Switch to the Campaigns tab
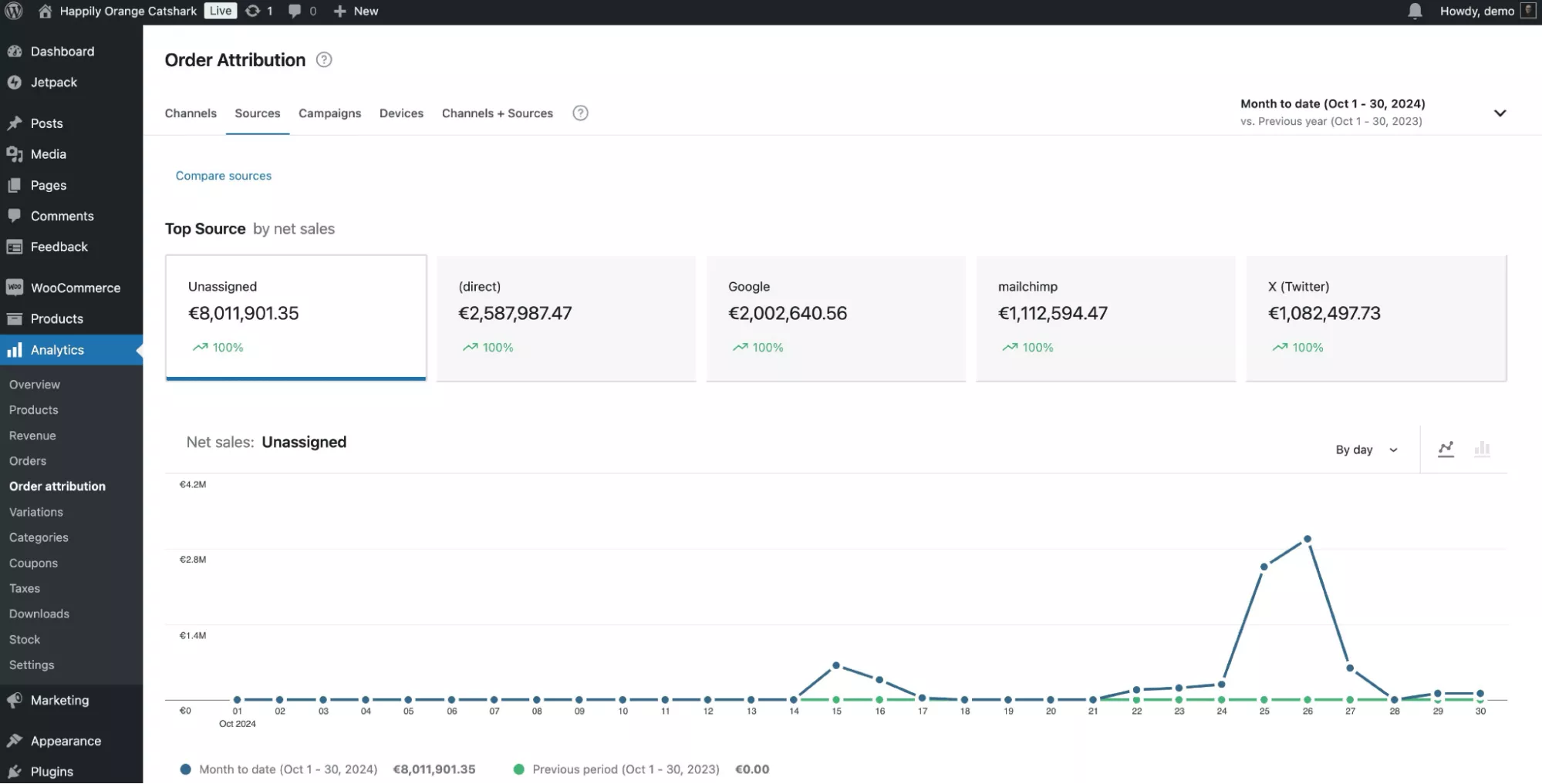This screenshot has width=1542, height=784. point(329,113)
